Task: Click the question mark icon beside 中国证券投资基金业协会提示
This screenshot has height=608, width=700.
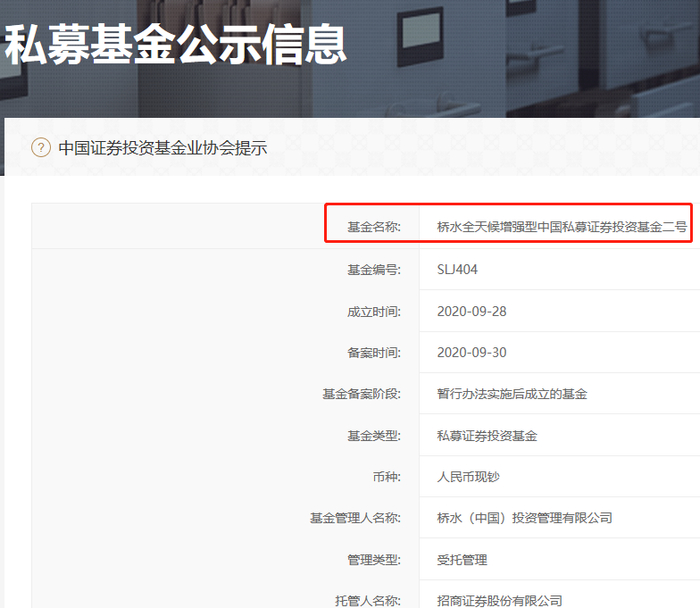Action: [x=41, y=147]
